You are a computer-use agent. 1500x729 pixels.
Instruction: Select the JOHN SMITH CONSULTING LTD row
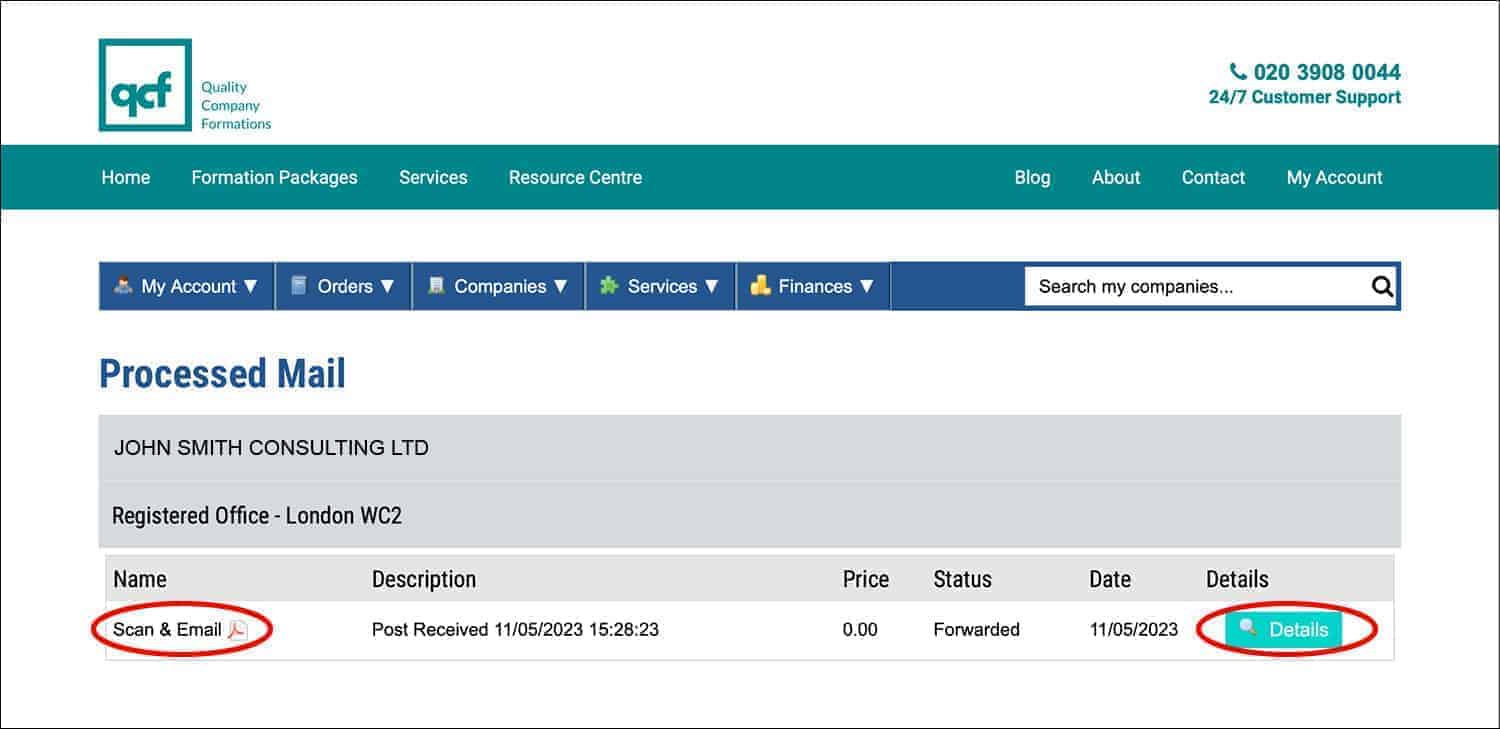coord(272,447)
